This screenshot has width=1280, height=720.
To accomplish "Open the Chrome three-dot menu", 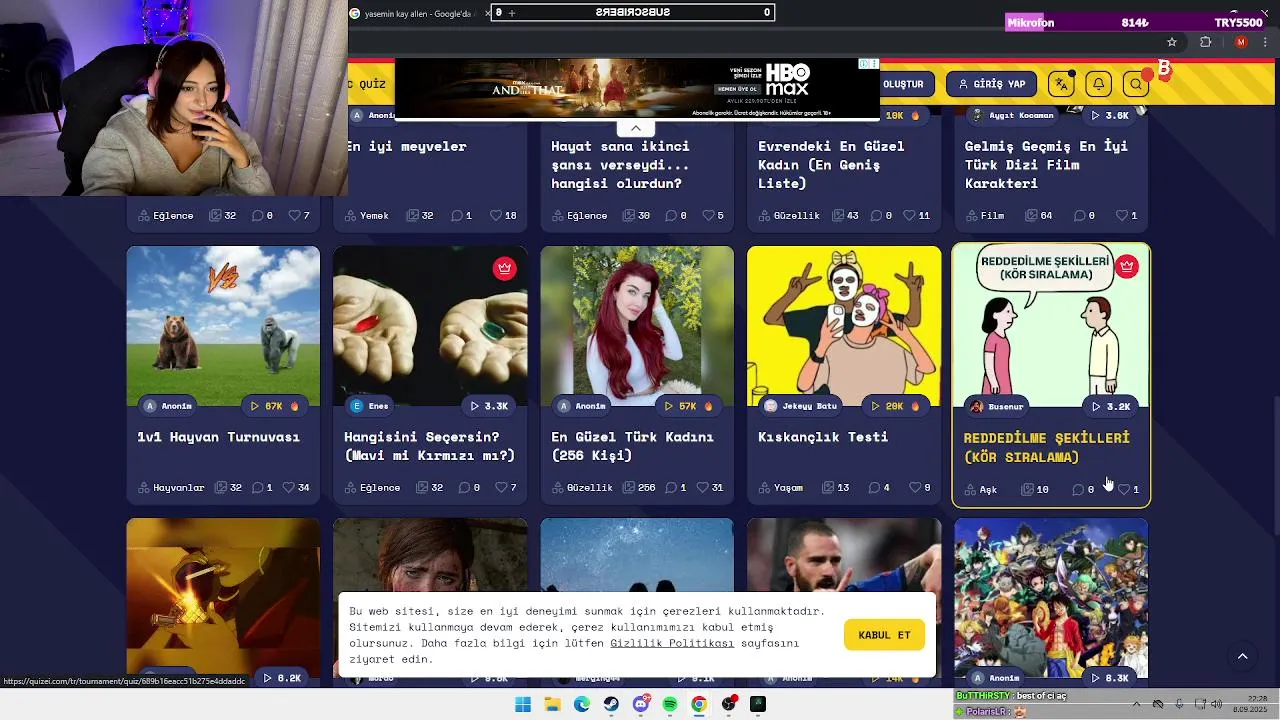I will click(x=1265, y=42).
